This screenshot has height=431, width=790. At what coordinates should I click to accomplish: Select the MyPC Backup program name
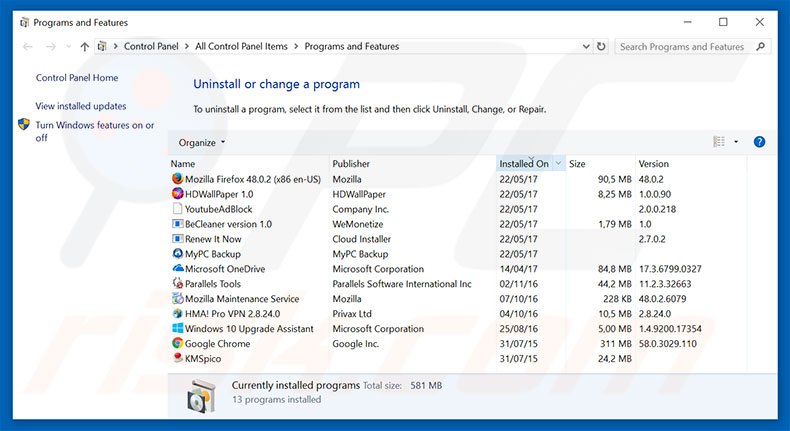pos(213,254)
